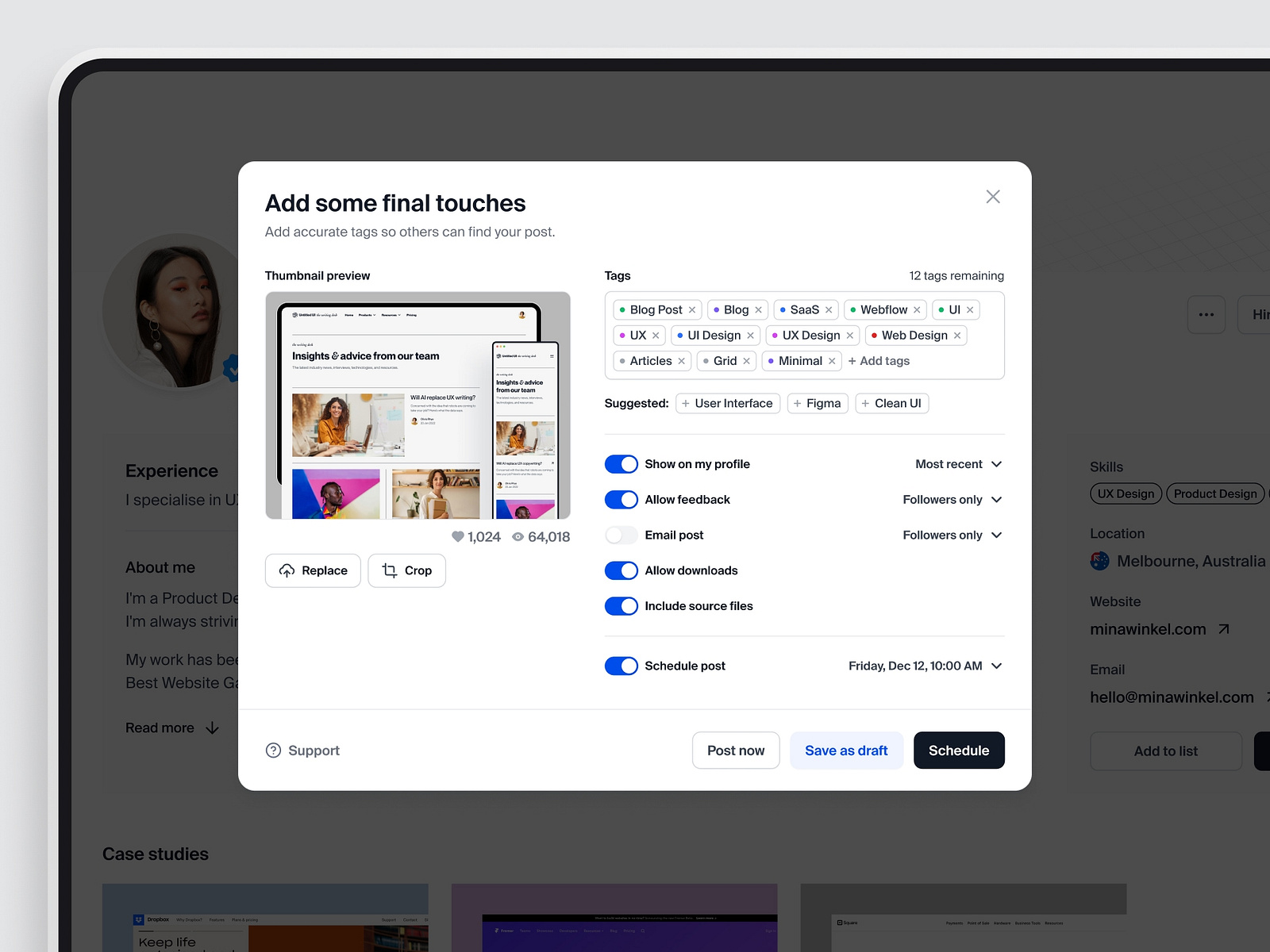Toggle Allow downloads switch
The image size is (1270, 952).
[x=622, y=570]
